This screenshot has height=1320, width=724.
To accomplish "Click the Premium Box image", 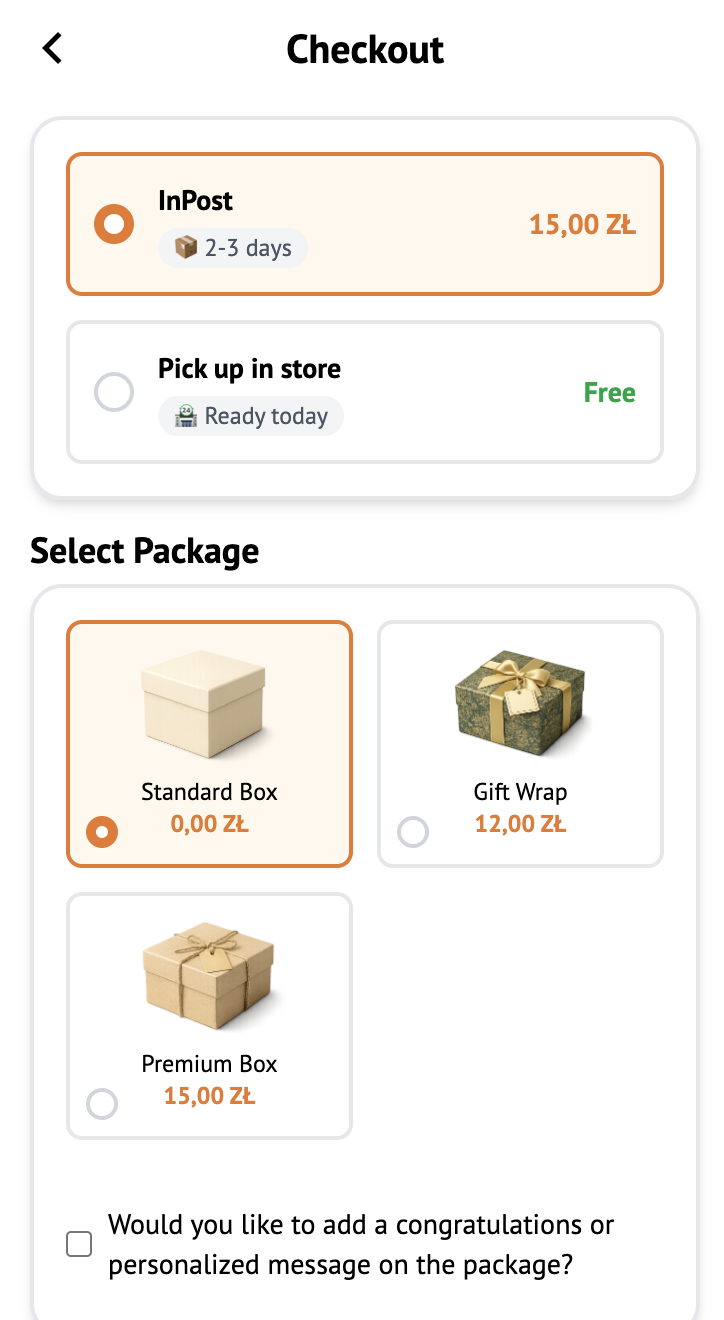I will tap(208, 975).
